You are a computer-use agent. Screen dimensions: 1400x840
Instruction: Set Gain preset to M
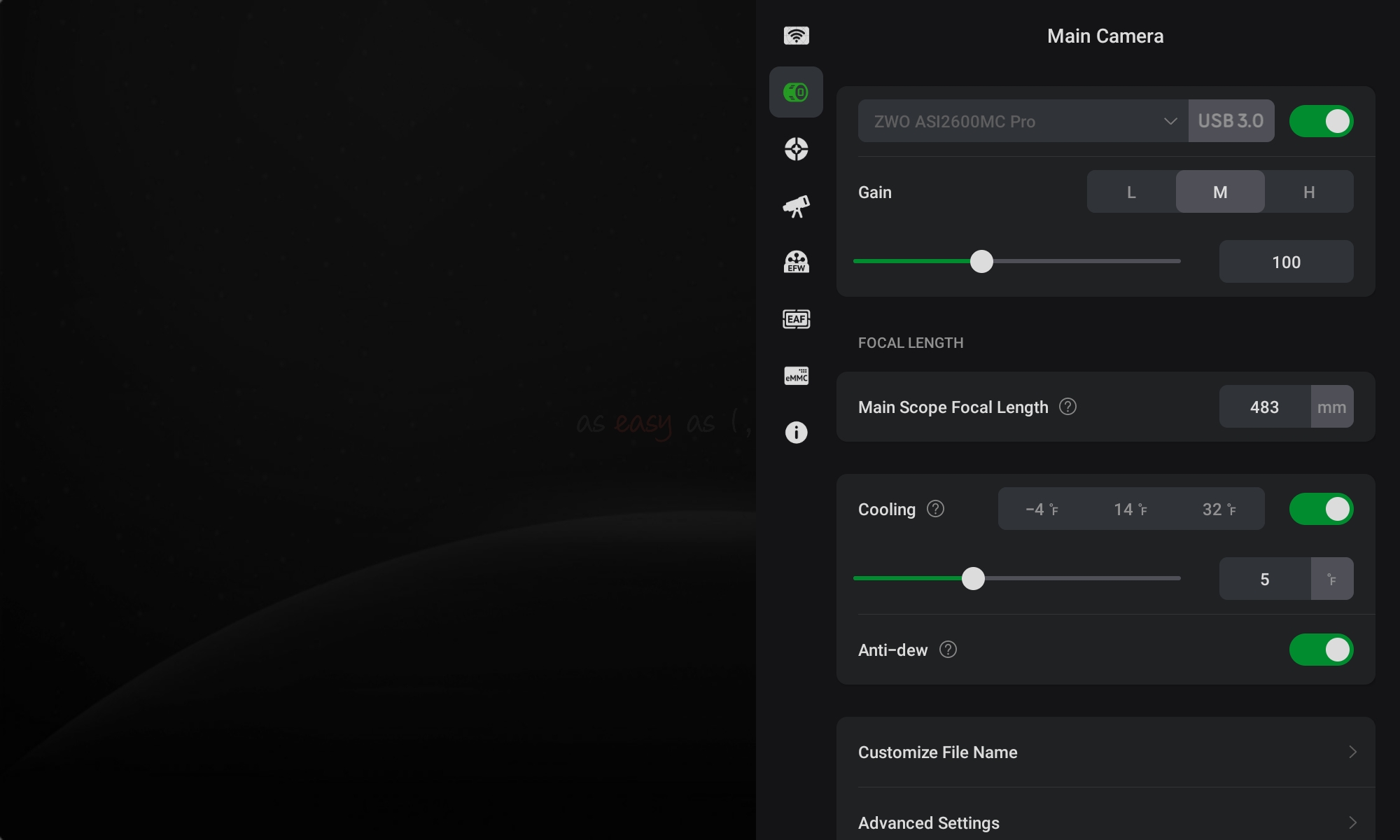point(1220,192)
